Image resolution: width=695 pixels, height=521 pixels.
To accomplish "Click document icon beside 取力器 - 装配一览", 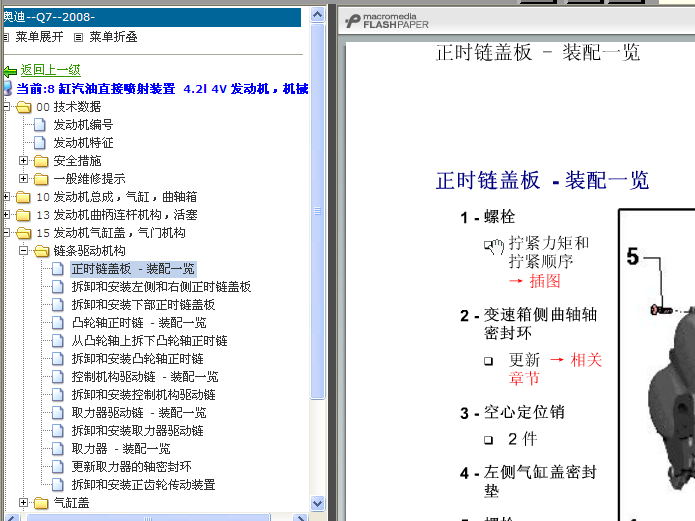I will coord(58,449).
